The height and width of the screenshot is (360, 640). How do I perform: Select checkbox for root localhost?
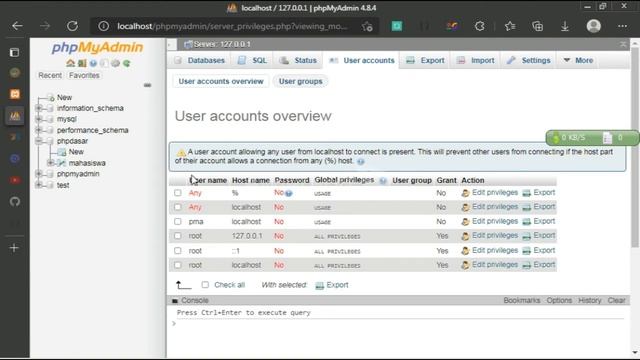(178, 265)
